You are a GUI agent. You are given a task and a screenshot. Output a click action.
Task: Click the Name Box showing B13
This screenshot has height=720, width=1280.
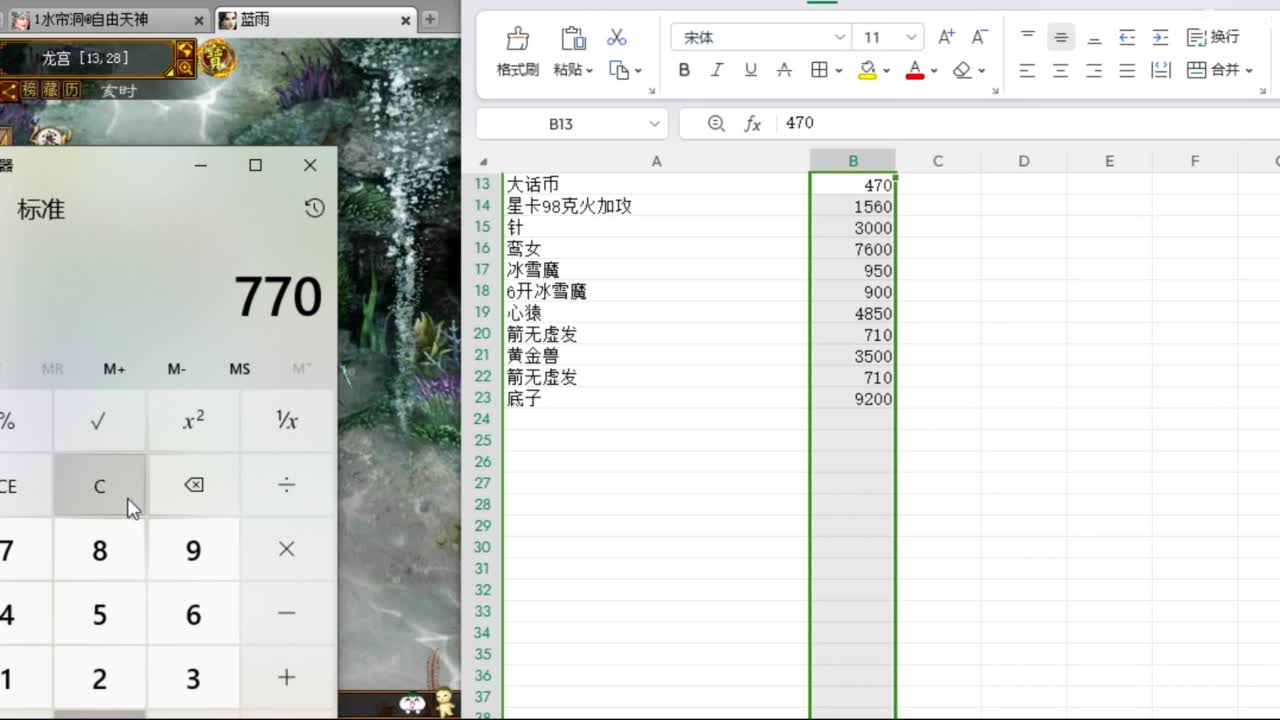pyautogui.click(x=560, y=124)
